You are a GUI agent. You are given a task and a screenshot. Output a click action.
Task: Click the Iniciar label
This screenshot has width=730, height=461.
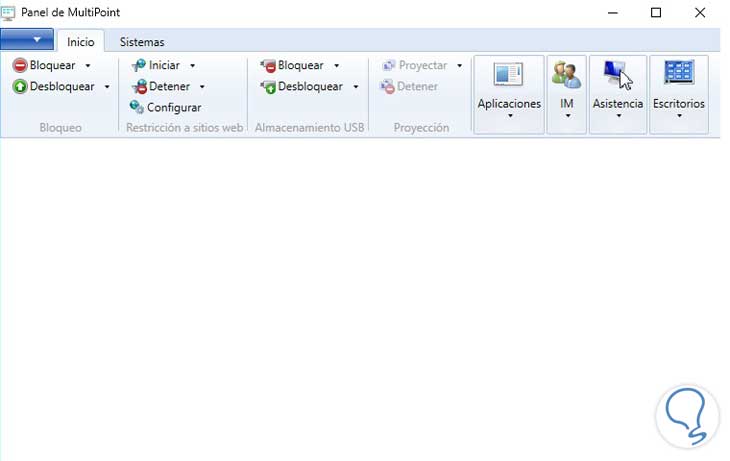pyautogui.click(x=164, y=66)
